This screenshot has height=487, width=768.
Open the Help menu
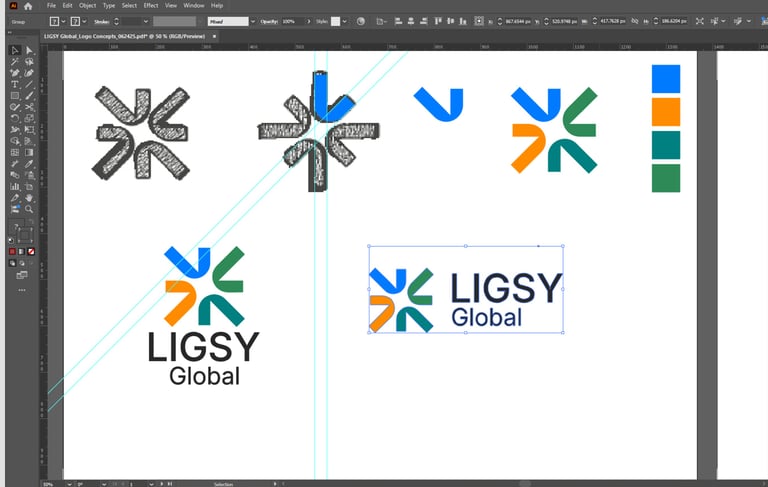(x=217, y=6)
